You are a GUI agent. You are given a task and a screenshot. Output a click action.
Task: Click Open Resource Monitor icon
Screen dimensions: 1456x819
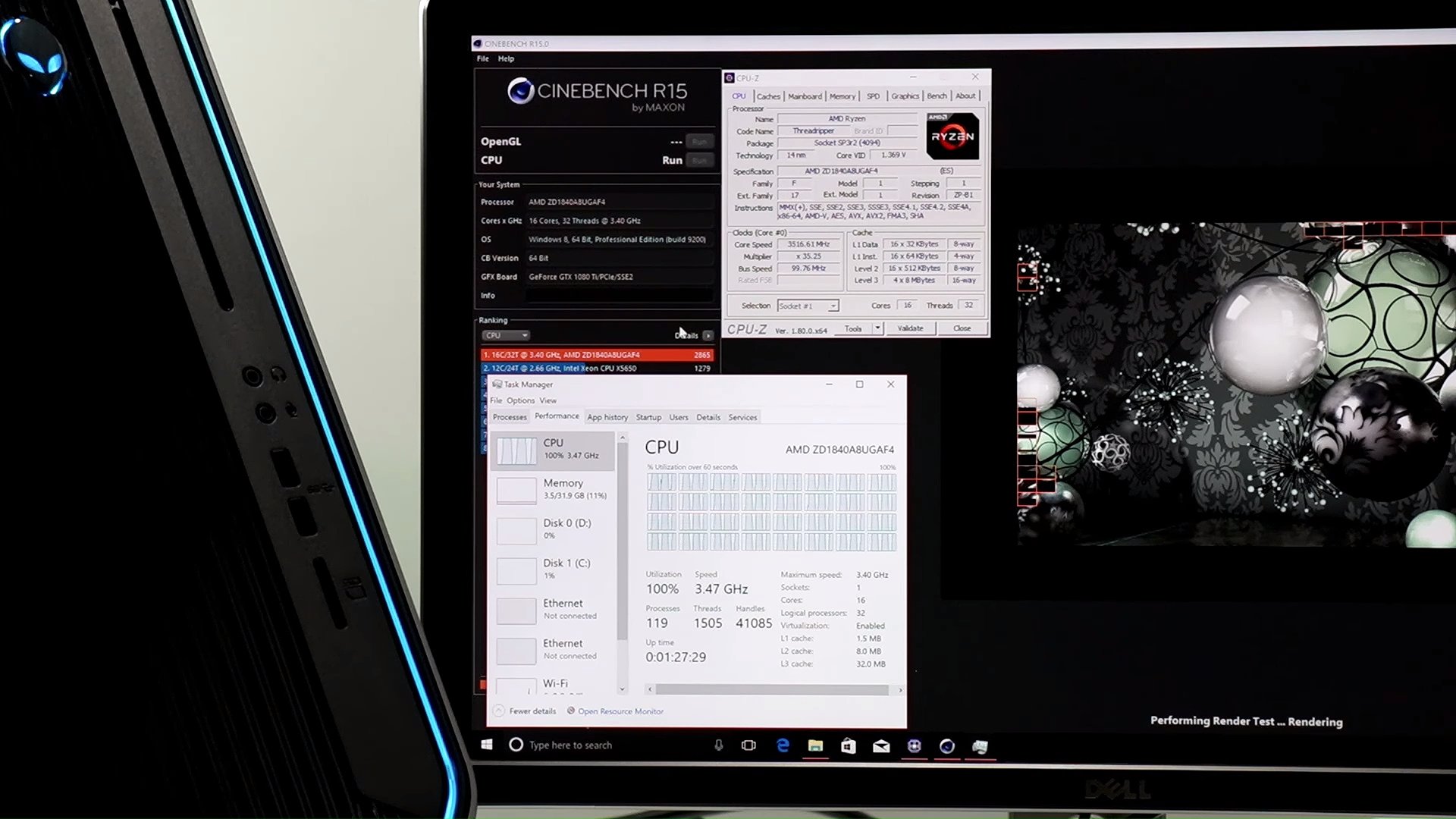[x=570, y=711]
